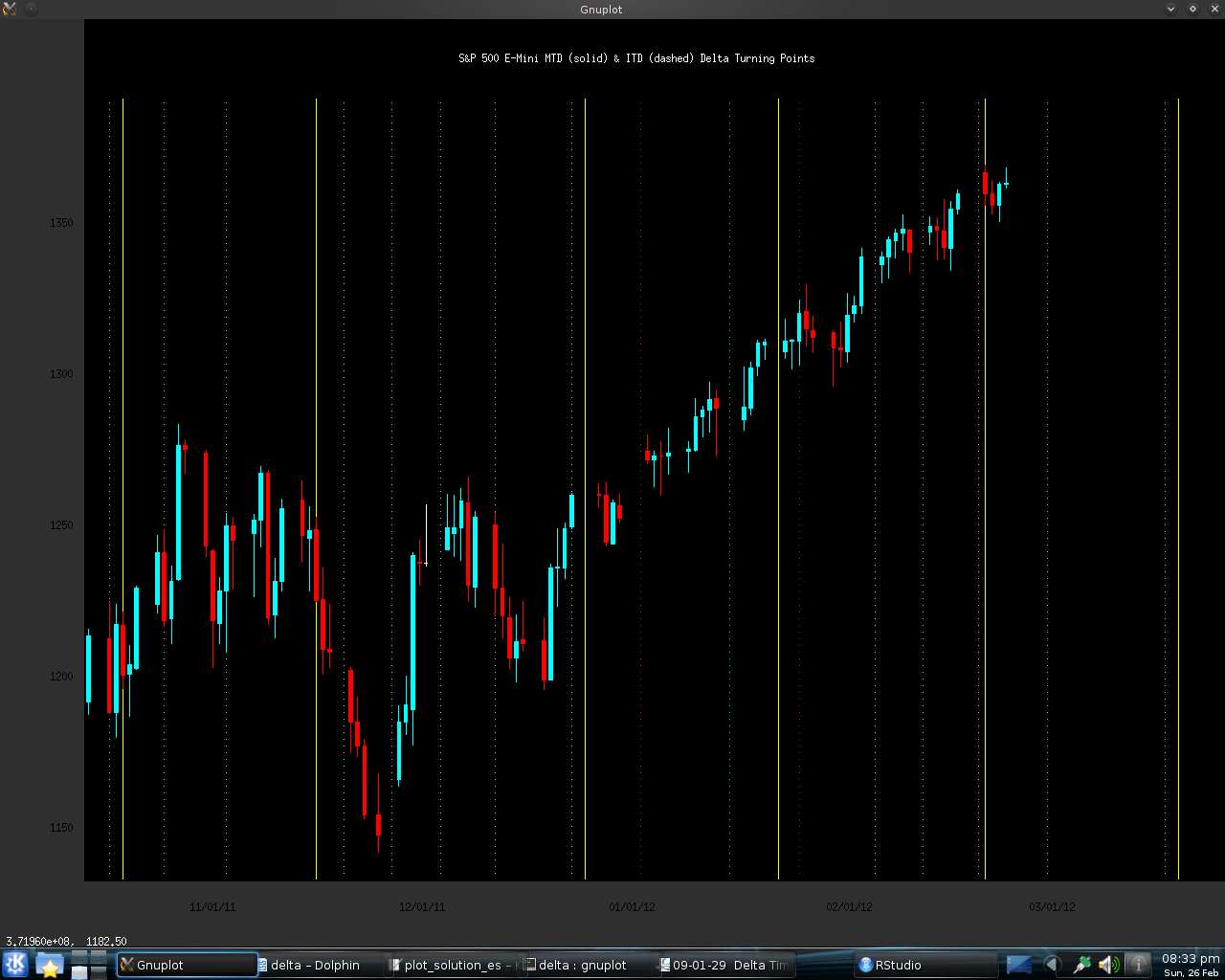
Task: Open the 09-01-29 Delta taskbar window
Action: 725,965
